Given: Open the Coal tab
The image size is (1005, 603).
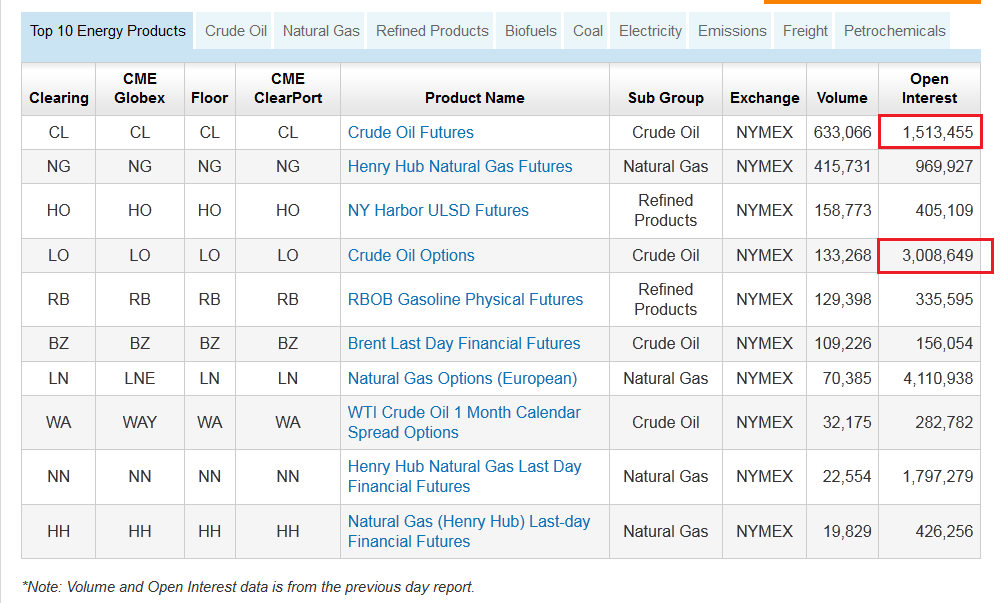Looking at the screenshot, I should [x=588, y=31].
